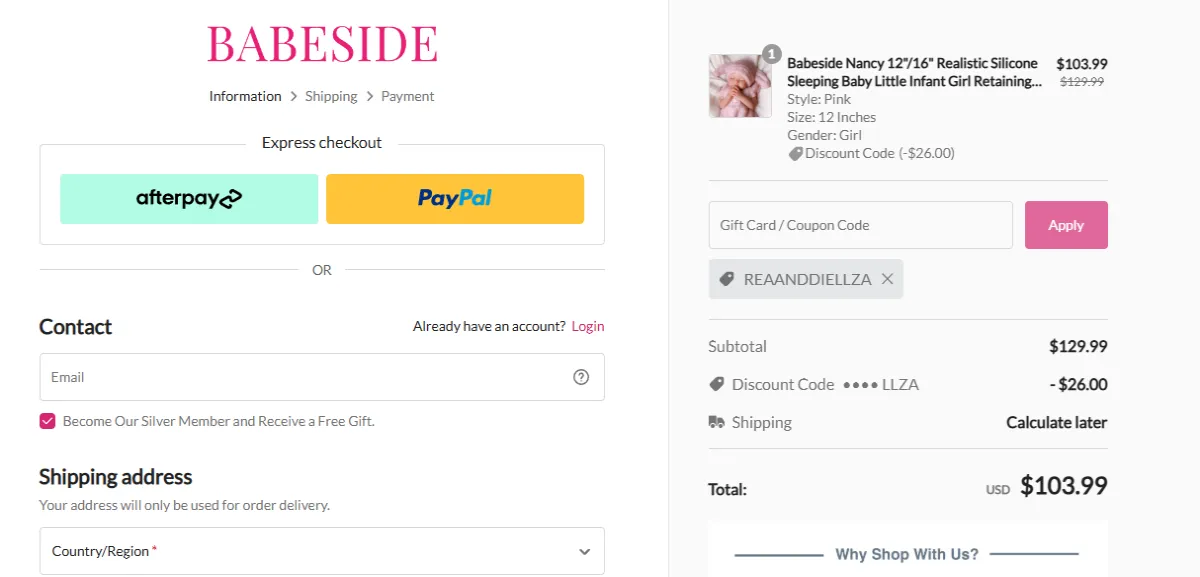
Task: Click the email help question mark icon
Action: 581,377
